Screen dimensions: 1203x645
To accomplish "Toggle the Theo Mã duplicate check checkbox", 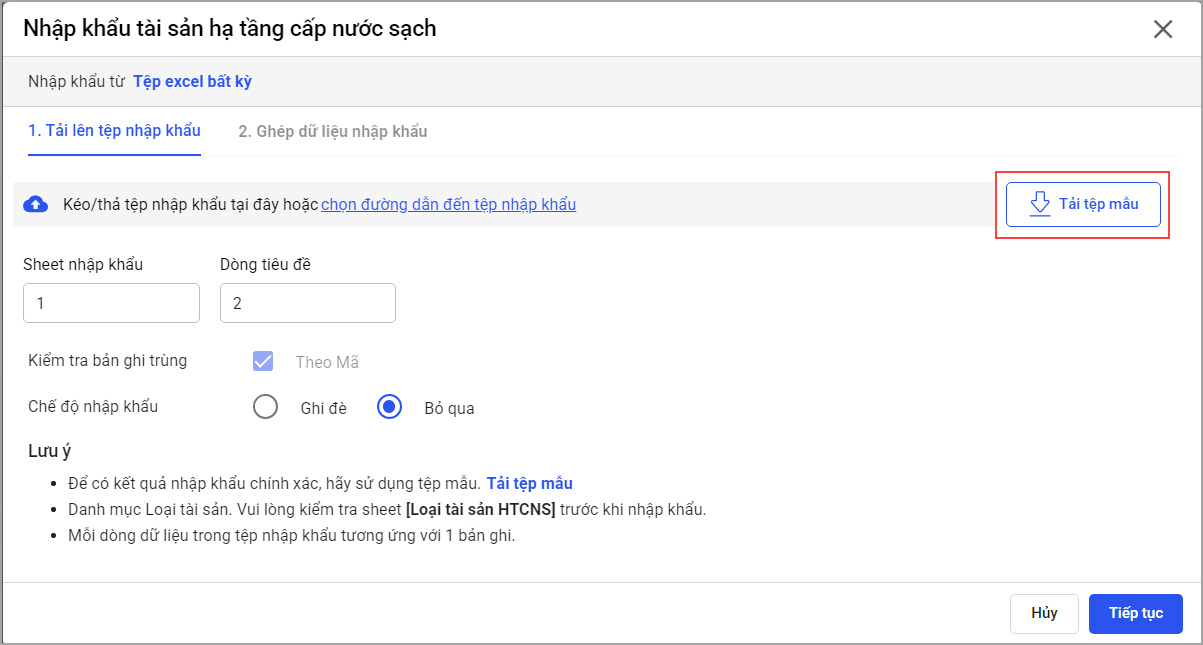I will pyautogui.click(x=264, y=362).
